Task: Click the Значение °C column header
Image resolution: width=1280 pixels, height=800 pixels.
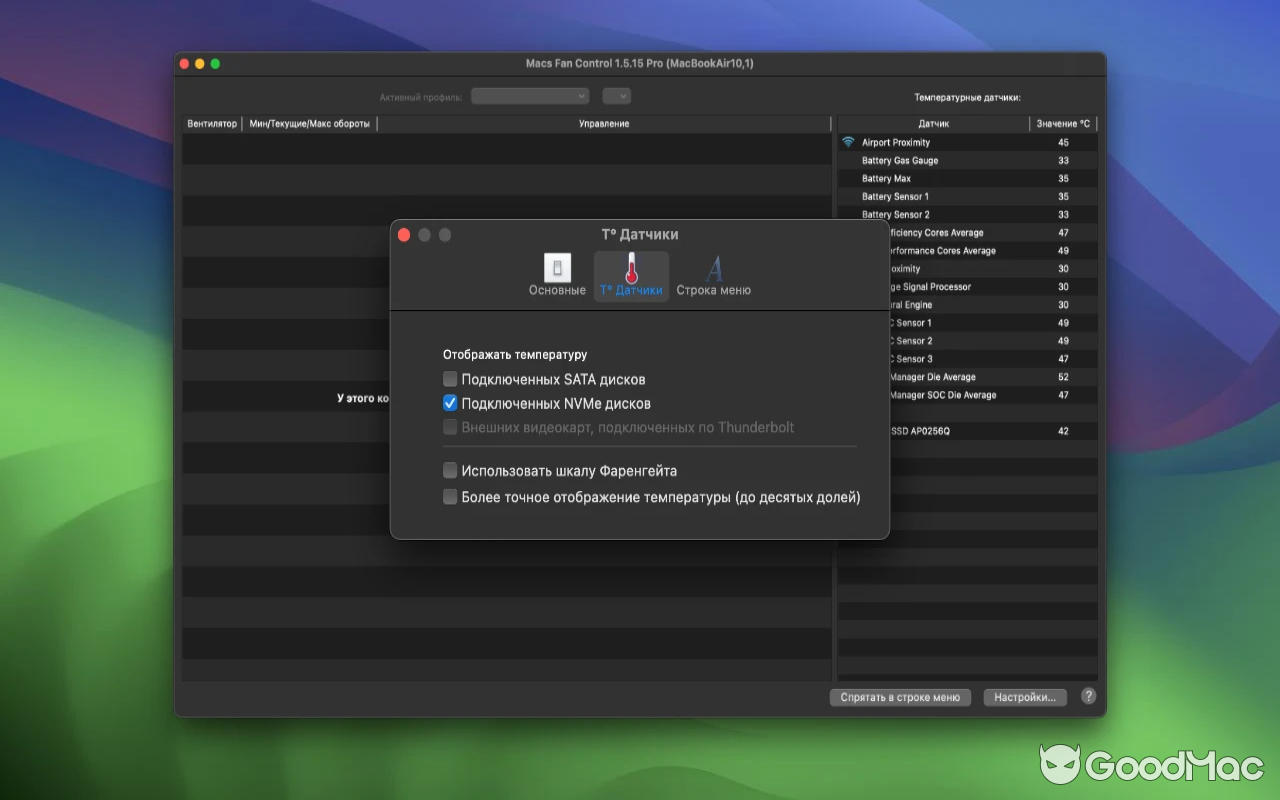Action: click(x=1063, y=123)
